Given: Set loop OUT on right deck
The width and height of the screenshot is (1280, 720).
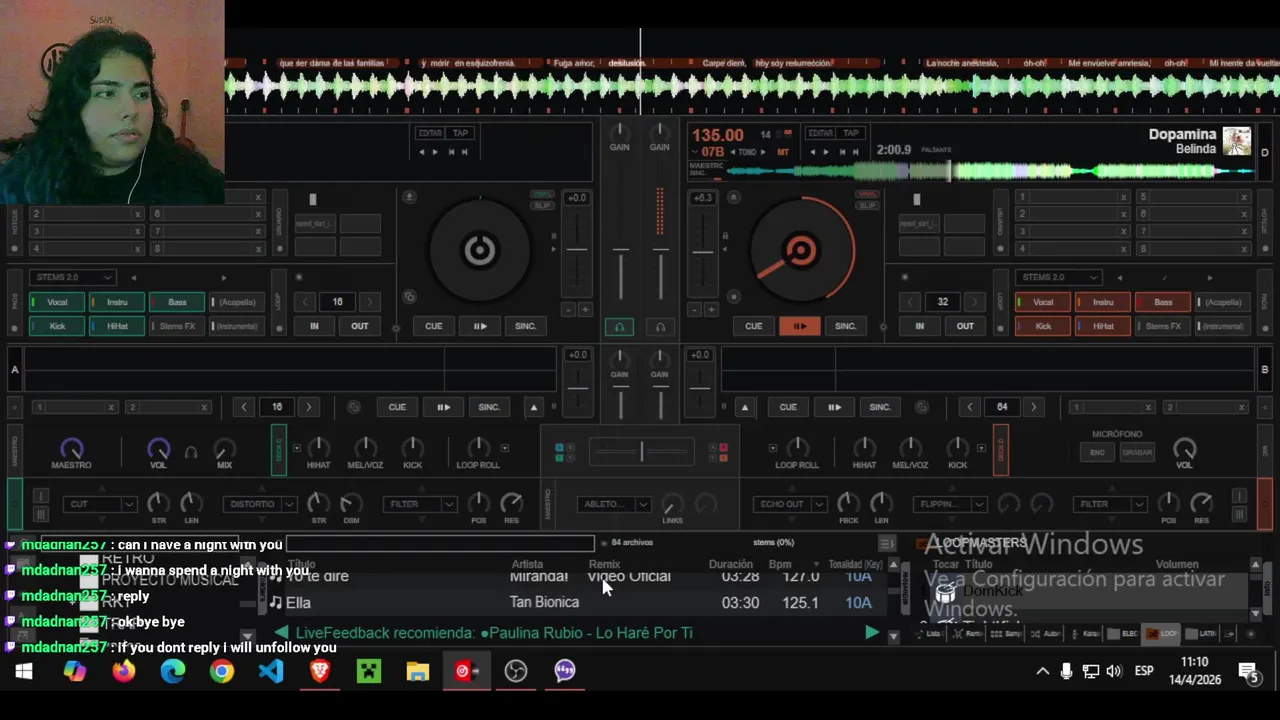Looking at the screenshot, I should click(965, 326).
